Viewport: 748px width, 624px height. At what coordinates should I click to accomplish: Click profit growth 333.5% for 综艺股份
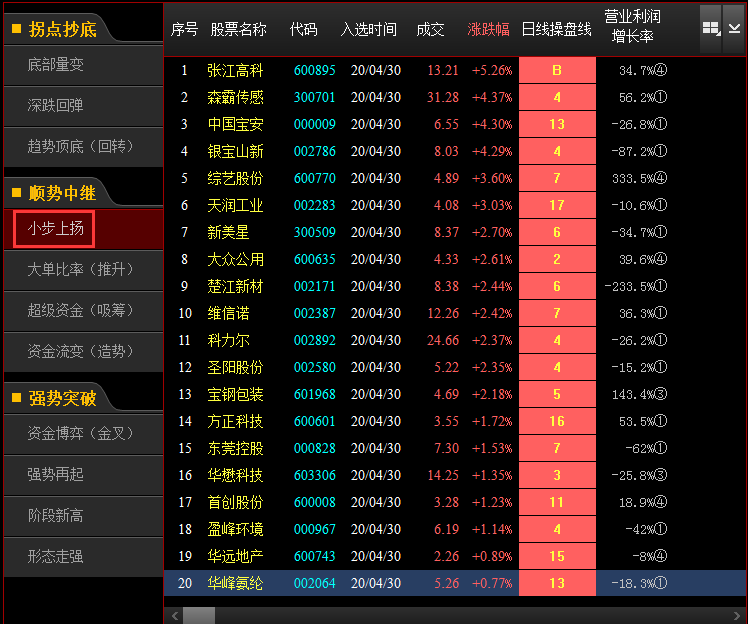pyautogui.click(x=639, y=178)
